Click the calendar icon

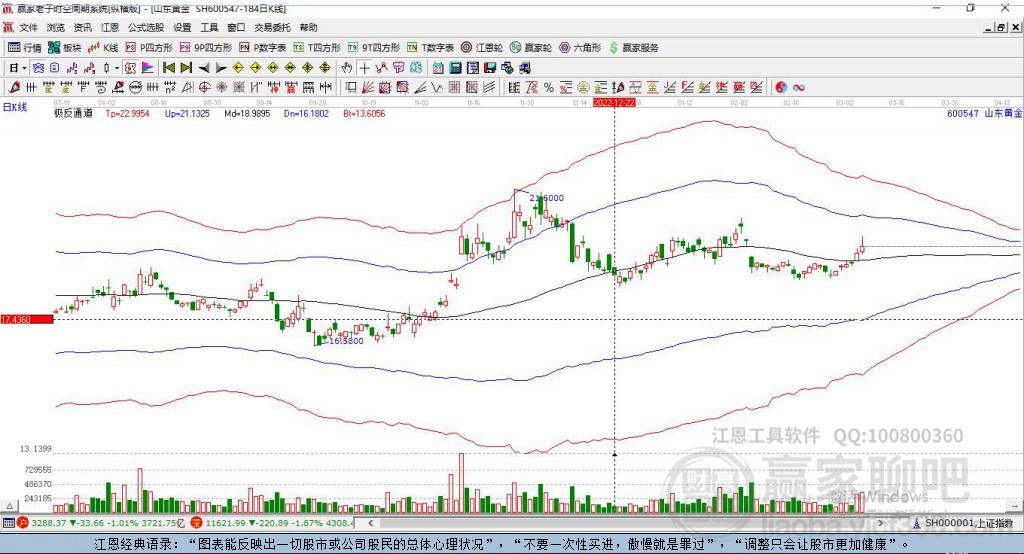438,68
